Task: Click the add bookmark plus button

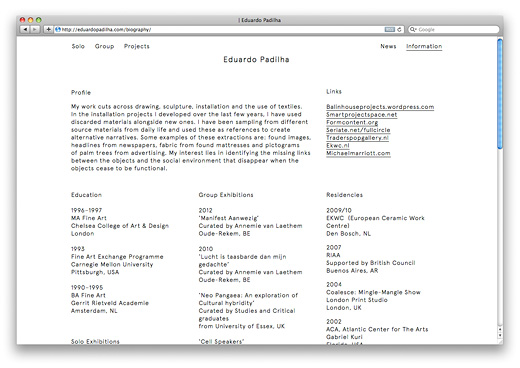Action: click(x=48, y=29)
